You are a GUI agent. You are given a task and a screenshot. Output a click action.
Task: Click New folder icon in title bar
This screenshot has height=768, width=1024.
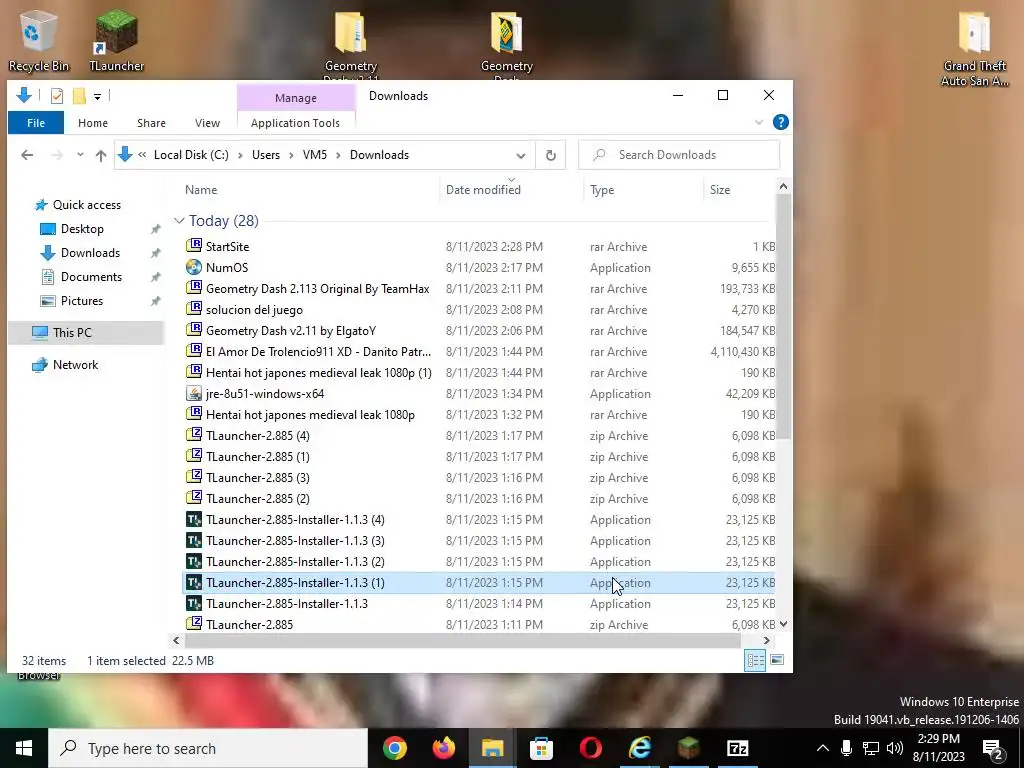click(x=79, y=96)
